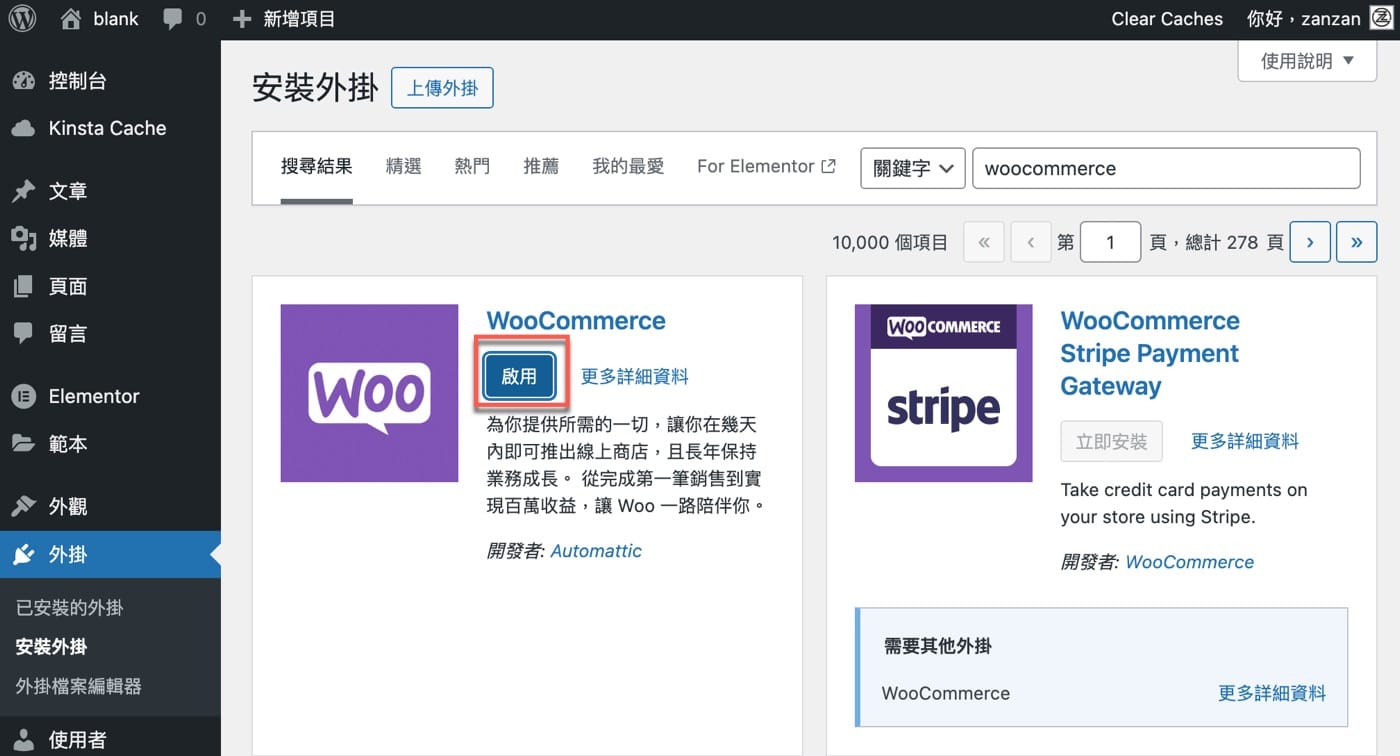Screen dimensions: 1400x756
Task: Click the 控制台 dashboard icon
Action: [x=23, y=81]
